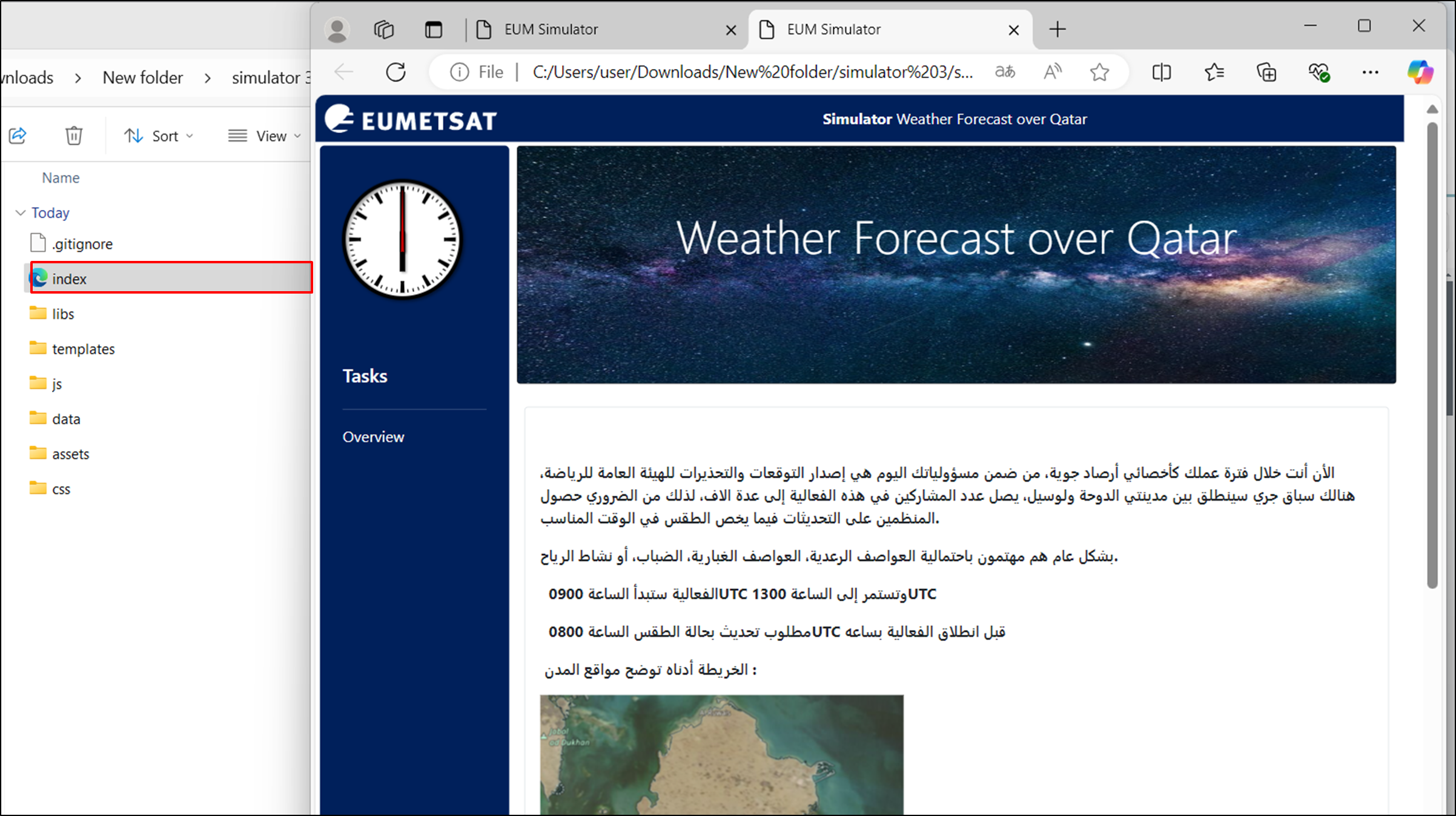Close the first EUM Simulator tab
Screen dimensions: 1456x816
pos(731,30)
